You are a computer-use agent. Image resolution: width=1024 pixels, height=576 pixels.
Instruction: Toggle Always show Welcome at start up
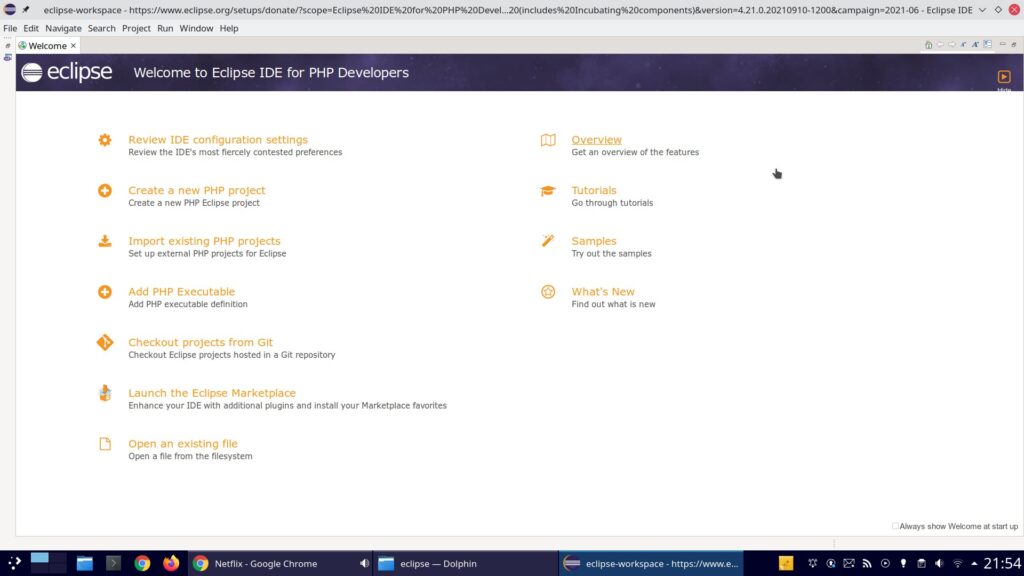(895, 526)
